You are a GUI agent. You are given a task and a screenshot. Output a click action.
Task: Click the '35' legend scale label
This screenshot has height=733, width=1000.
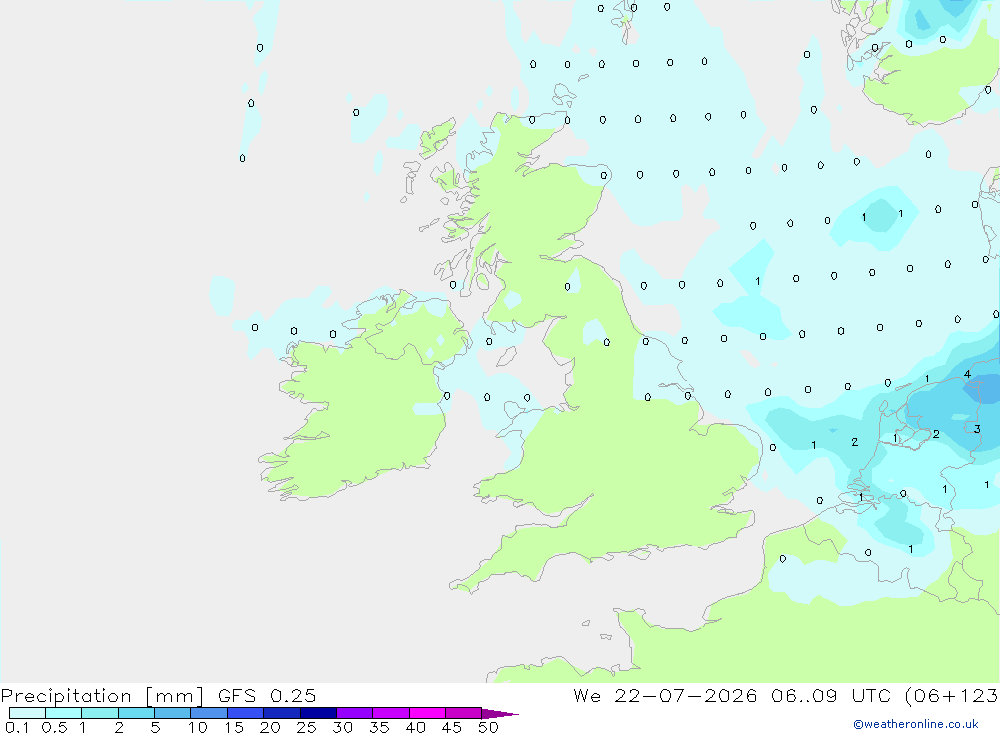click(379, 727)
